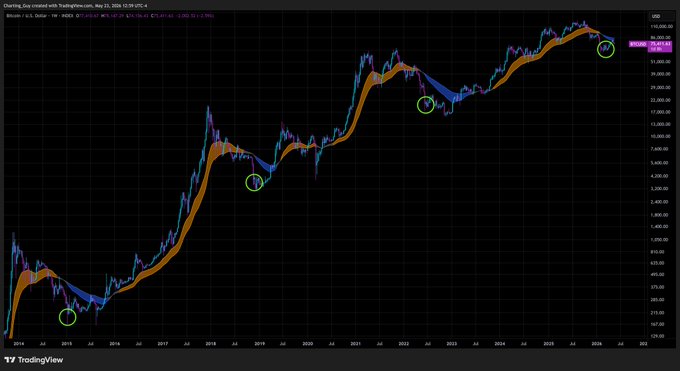
Task: Click the 2021 label on time axis
Action: pos(356,344)
